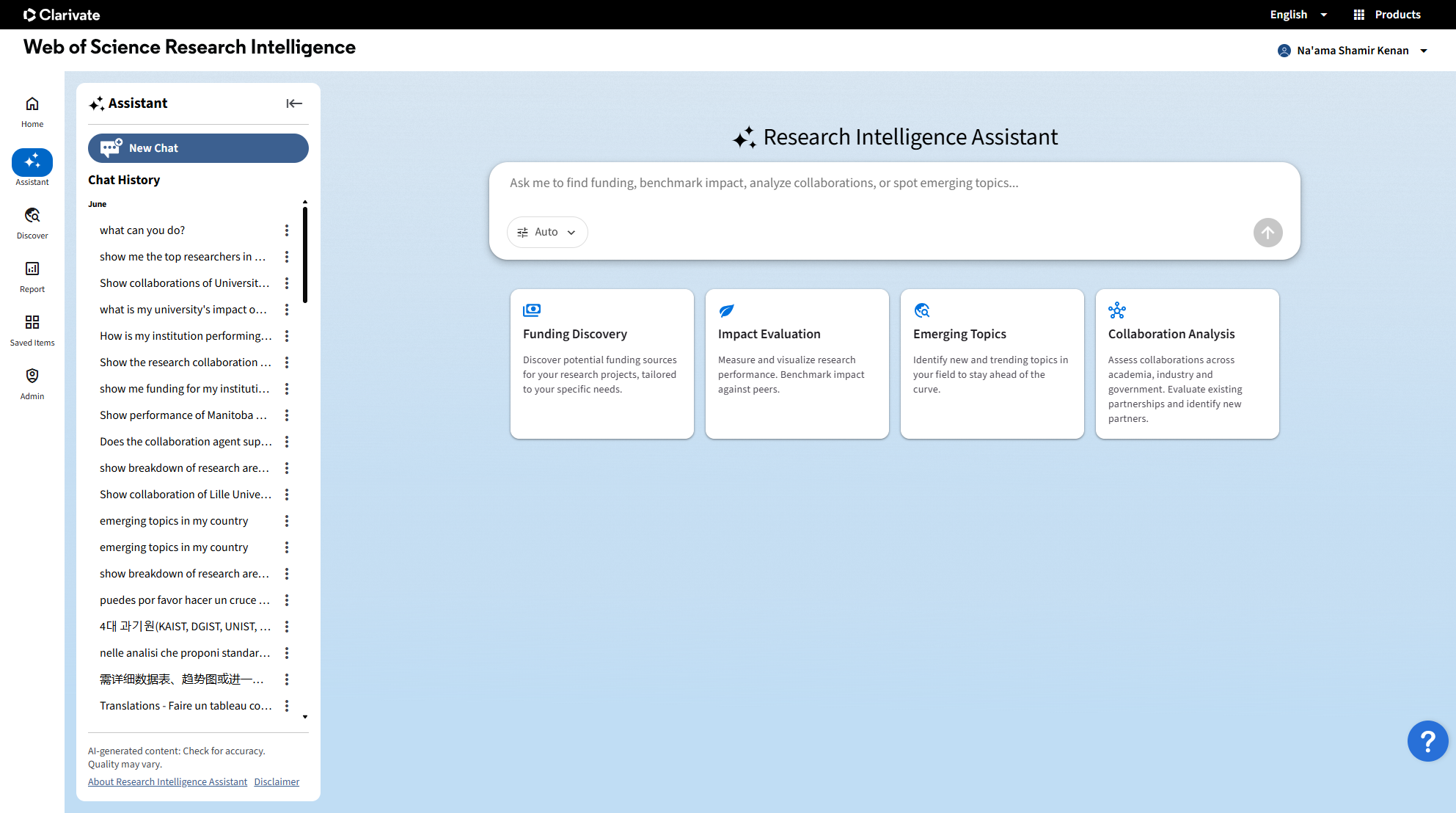Click the chat history scroll down arrow

pos(305,717)
